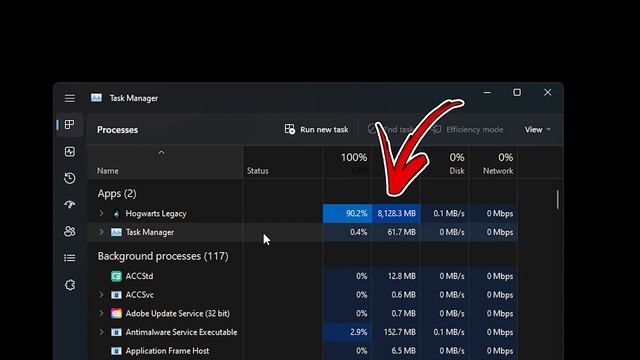
Task: Click the 8,128.3 MB memory cell
Action: tap(396, 213)
